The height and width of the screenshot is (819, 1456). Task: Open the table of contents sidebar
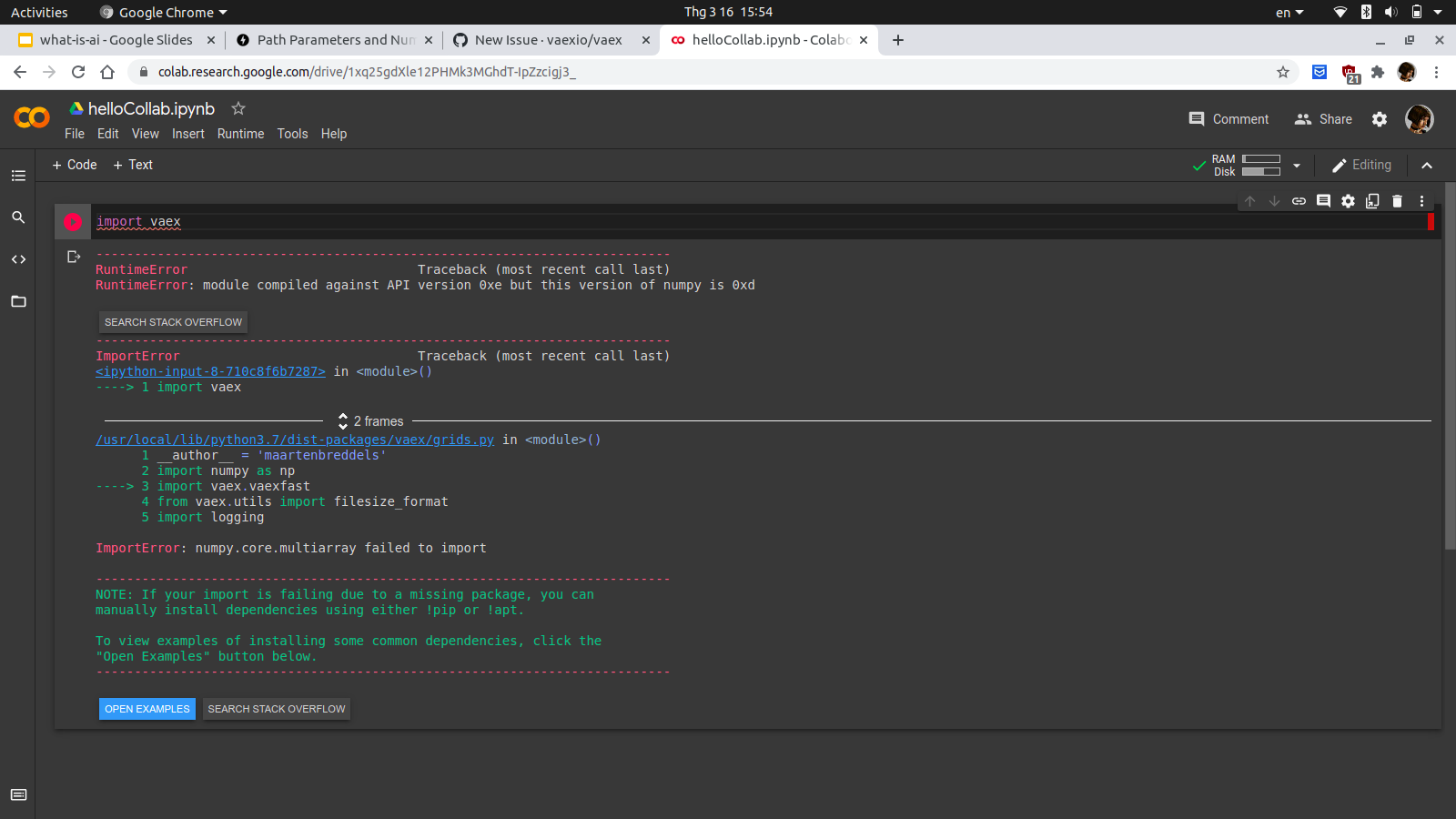click(18, 175)
